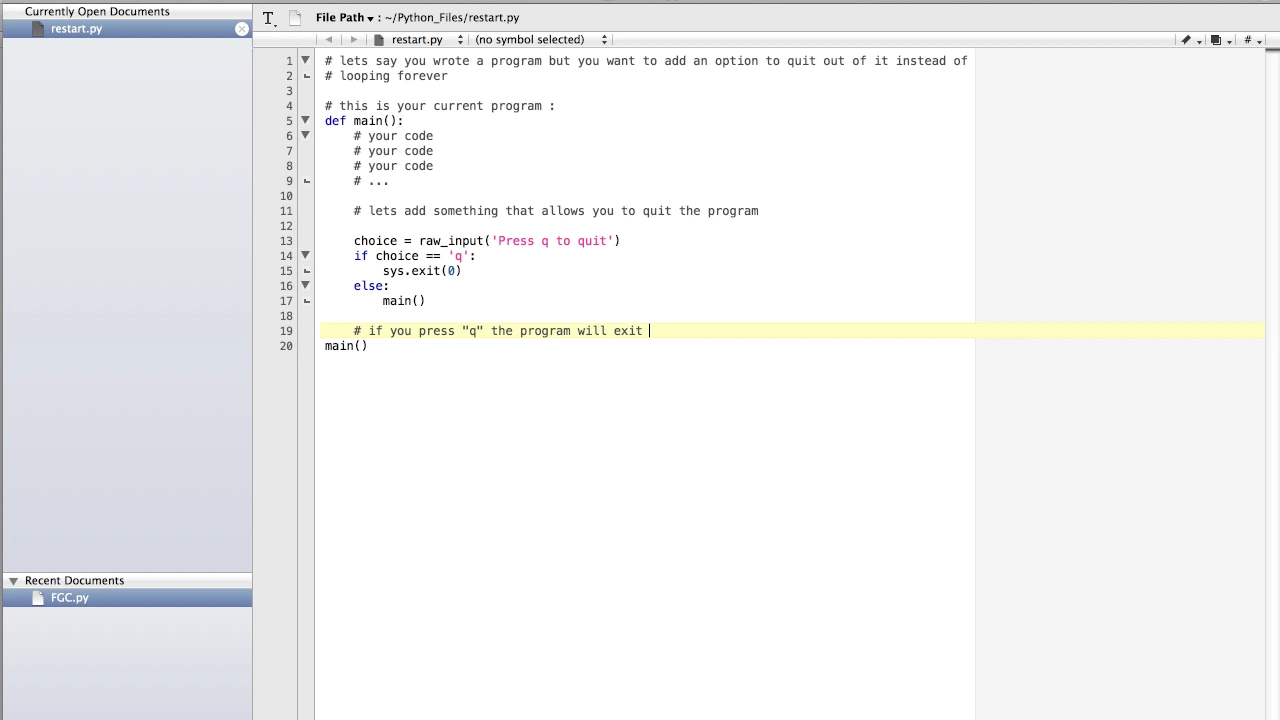Viewport: 1280px width, 720px height.
Task: Open the # markers popup menu
Action: (x=1251, y=40)
